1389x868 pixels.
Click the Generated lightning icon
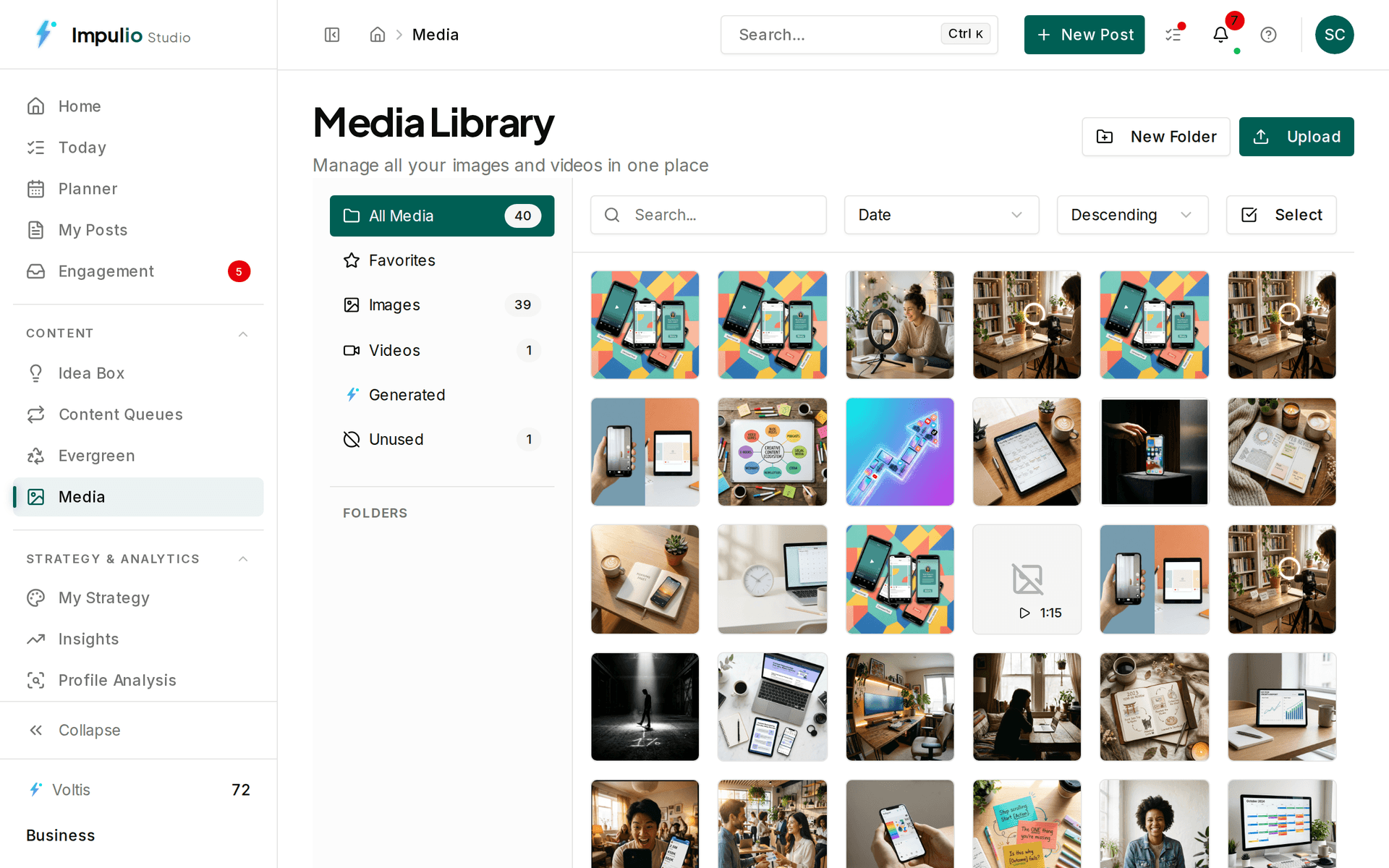(352, 395)
